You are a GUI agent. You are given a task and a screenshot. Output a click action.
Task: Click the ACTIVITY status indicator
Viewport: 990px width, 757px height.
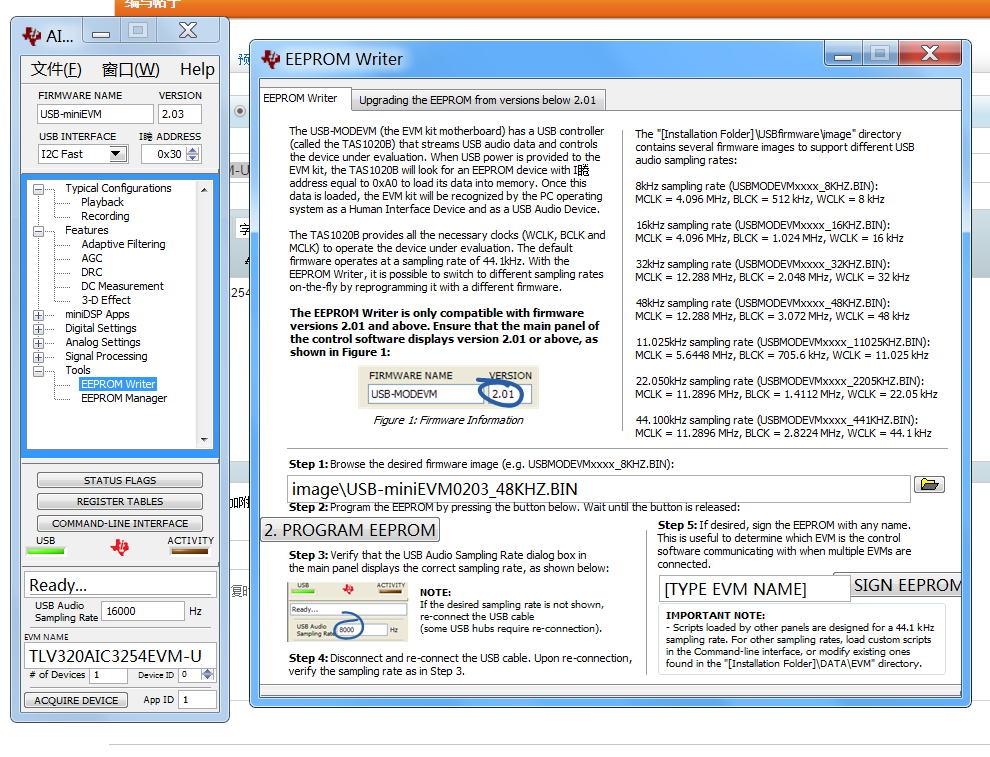coord(189,551)
